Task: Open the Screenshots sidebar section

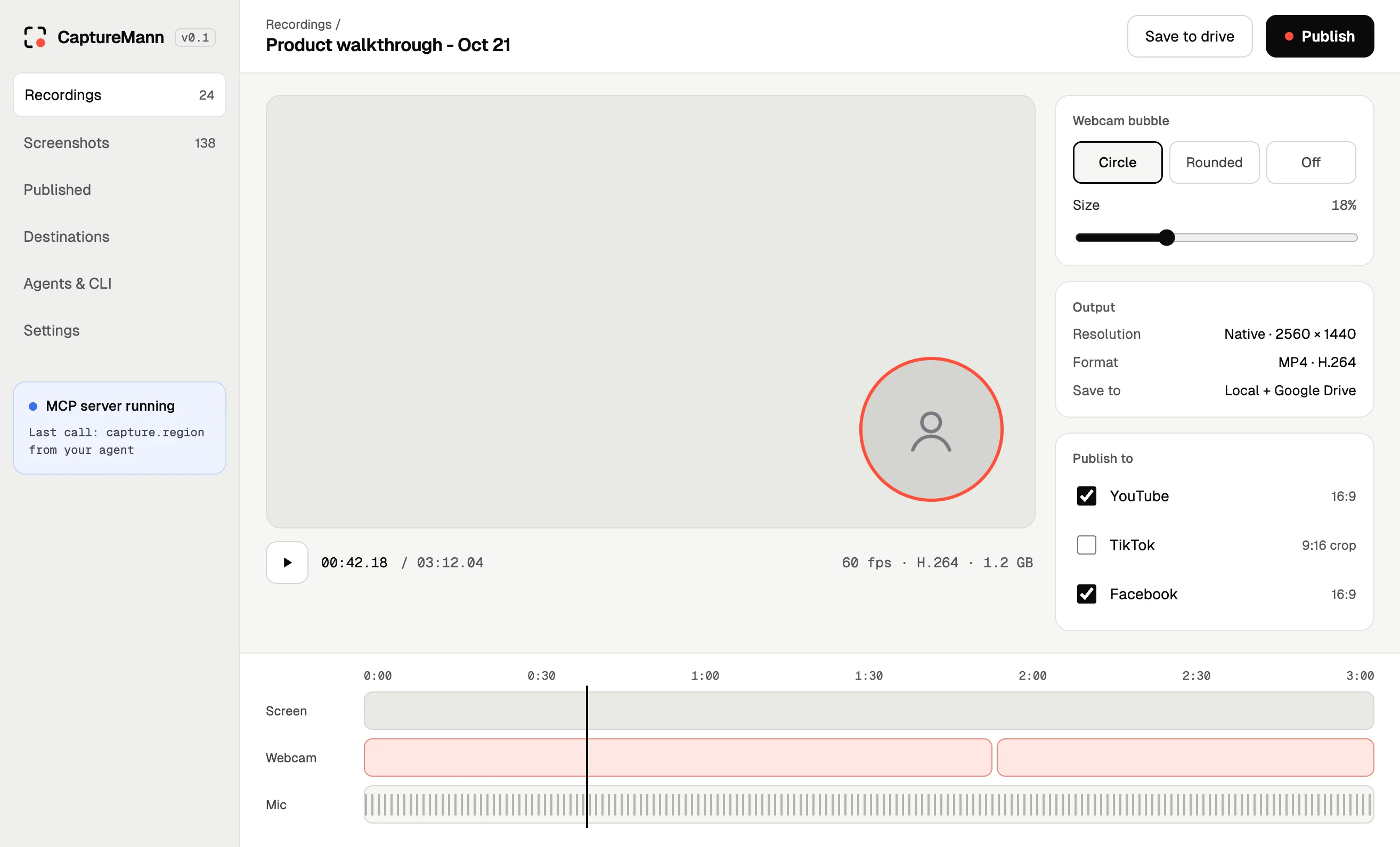Action: pyautogui.click(x=119, y=143)
